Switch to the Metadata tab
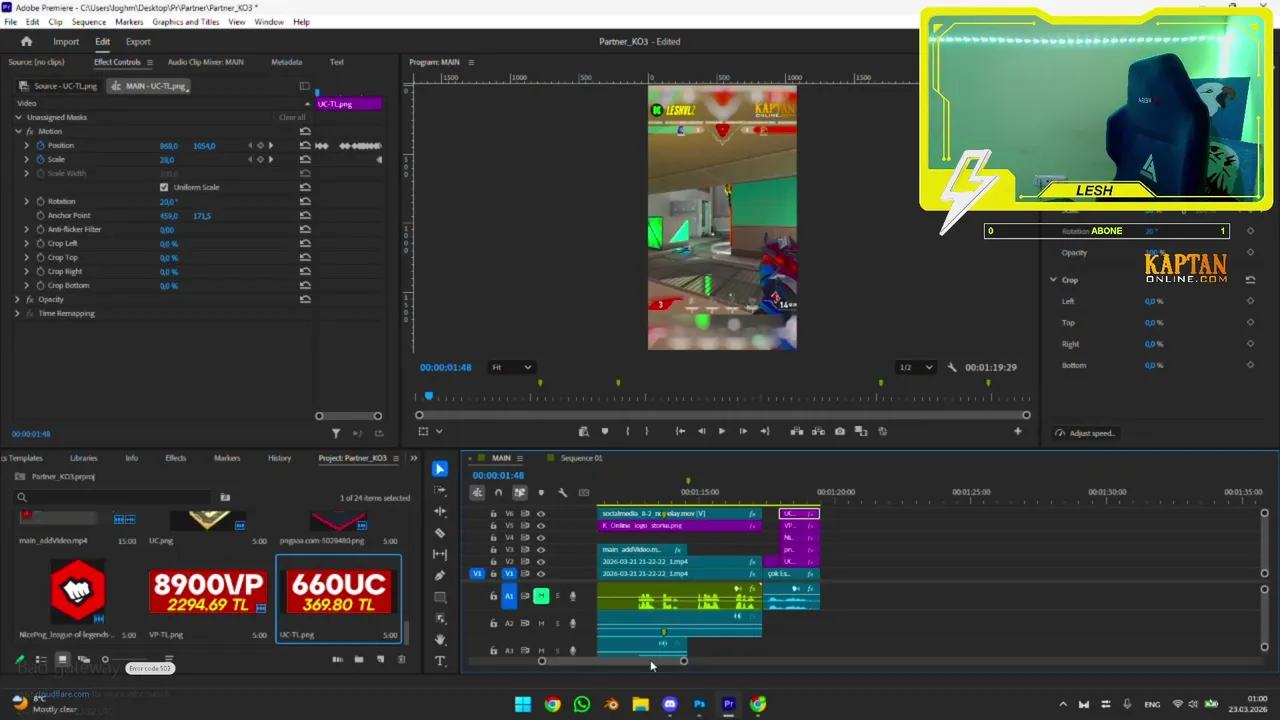 (x=286, y=62)
